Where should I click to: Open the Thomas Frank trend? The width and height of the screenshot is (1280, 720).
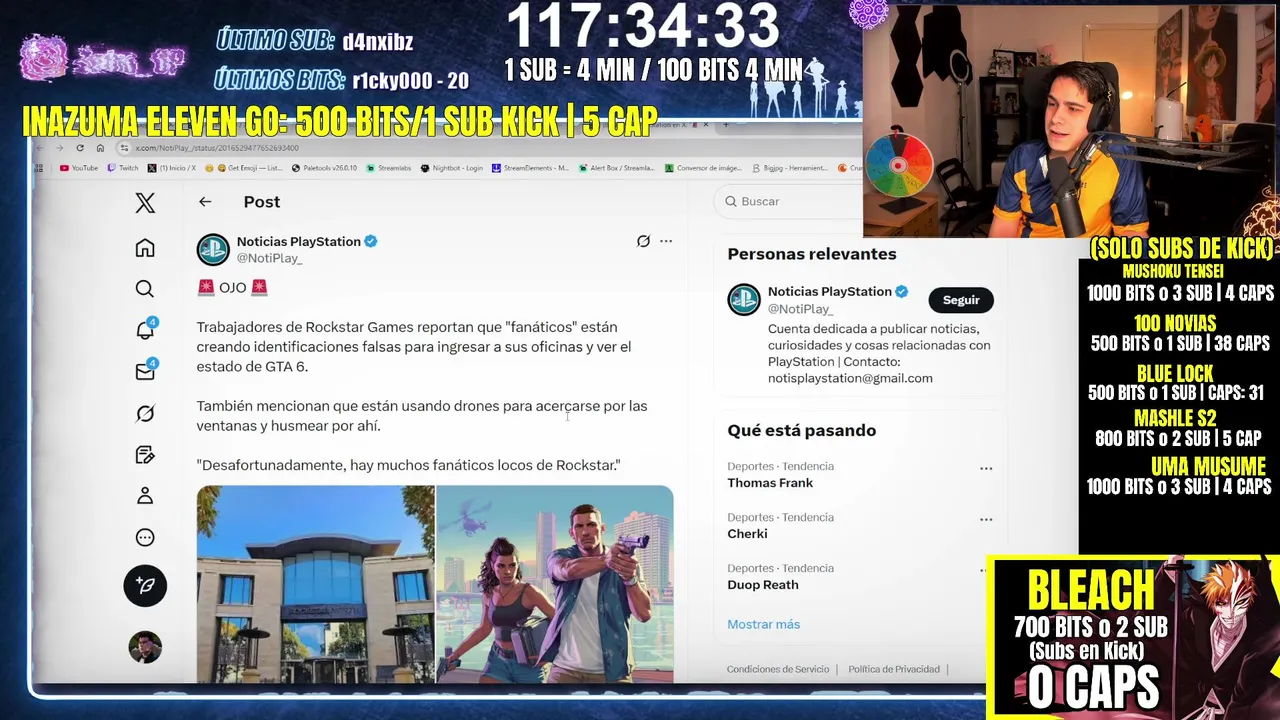coord(770,483)
